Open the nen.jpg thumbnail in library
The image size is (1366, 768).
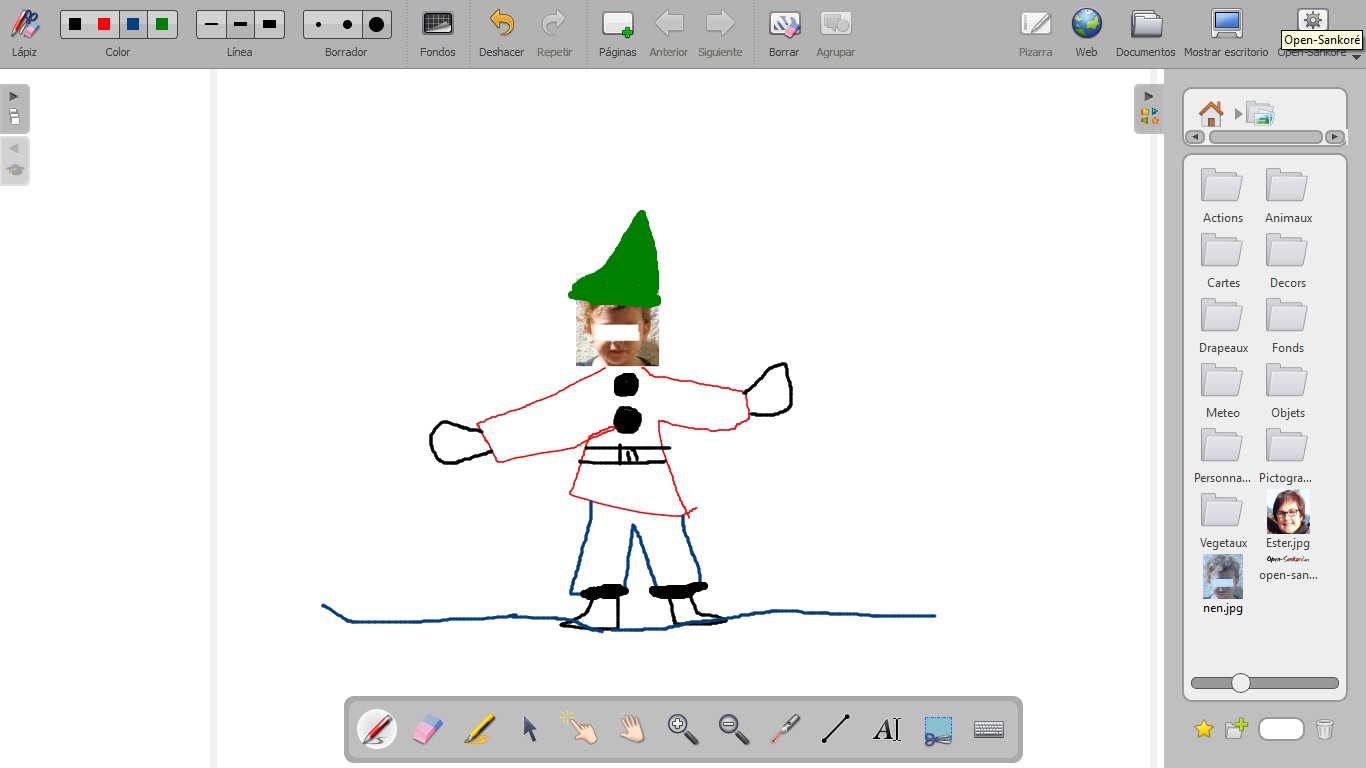coord(1222,578)
